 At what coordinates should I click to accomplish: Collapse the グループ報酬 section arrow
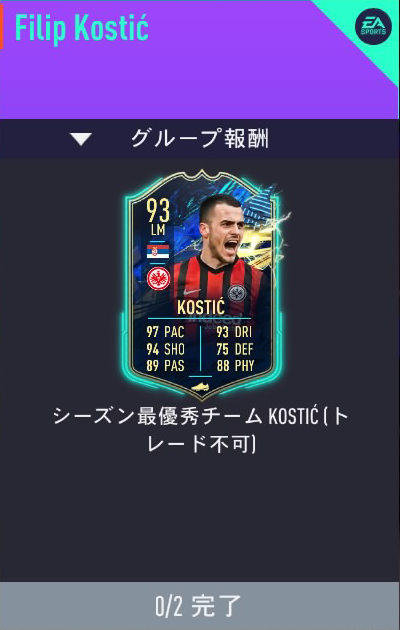pyautogui.click(x=81, y=139)
